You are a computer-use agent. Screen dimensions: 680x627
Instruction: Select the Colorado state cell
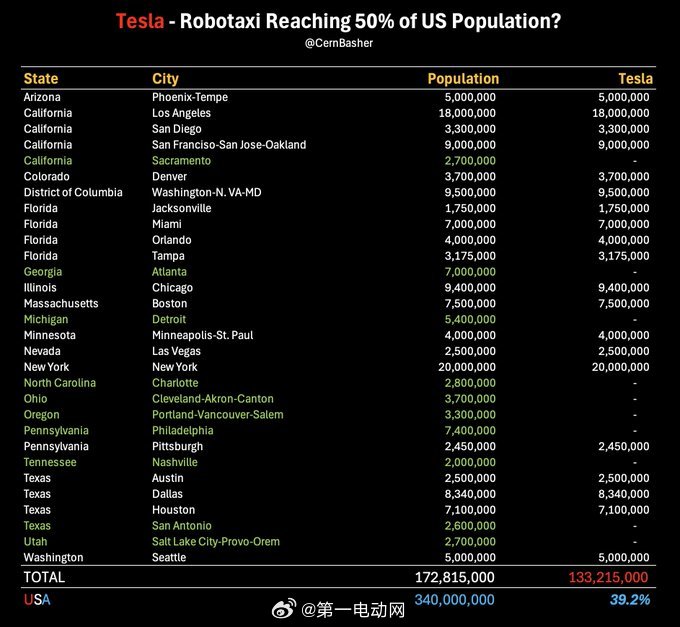point(46,176)
